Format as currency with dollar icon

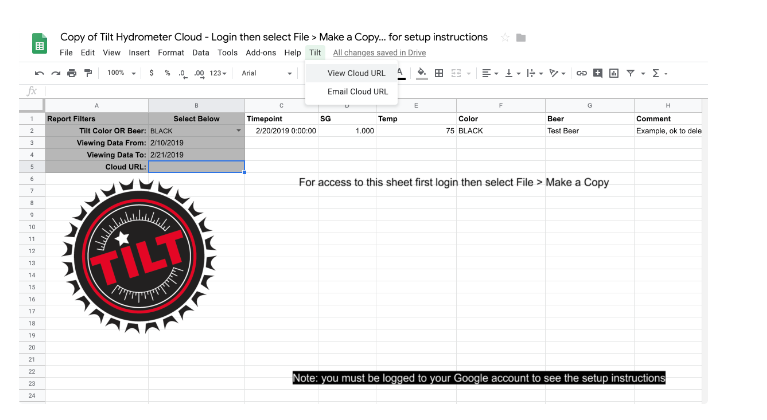[x=151, y=73]
